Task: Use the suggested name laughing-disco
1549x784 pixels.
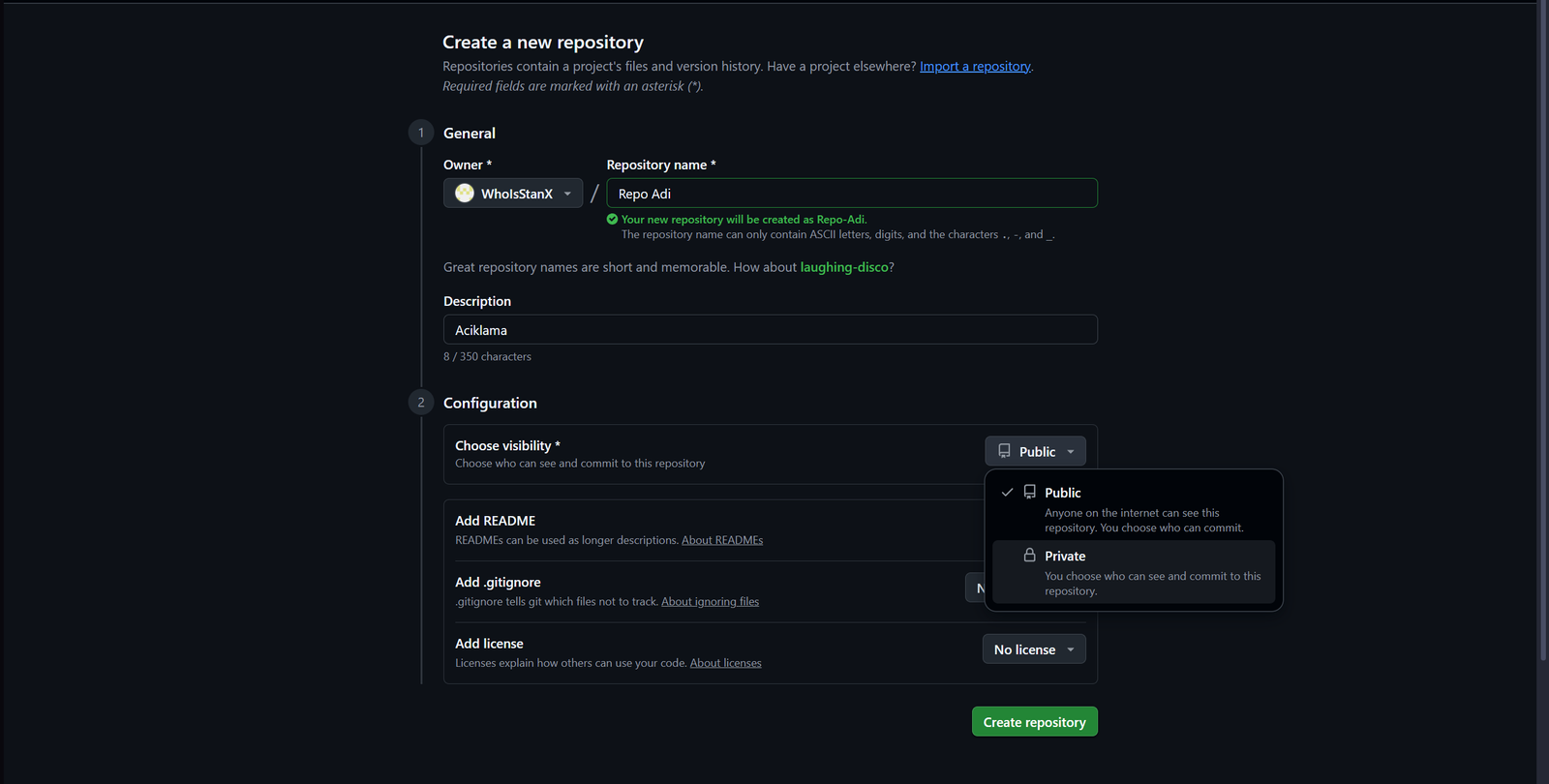Action: [x=843, y=267]
